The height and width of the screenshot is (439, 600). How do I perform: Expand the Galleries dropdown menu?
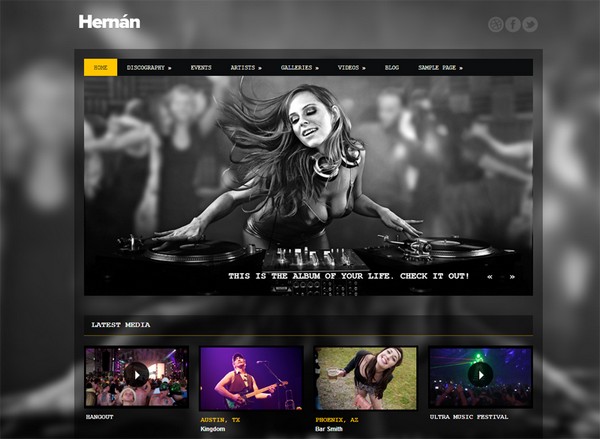point(299,68)
